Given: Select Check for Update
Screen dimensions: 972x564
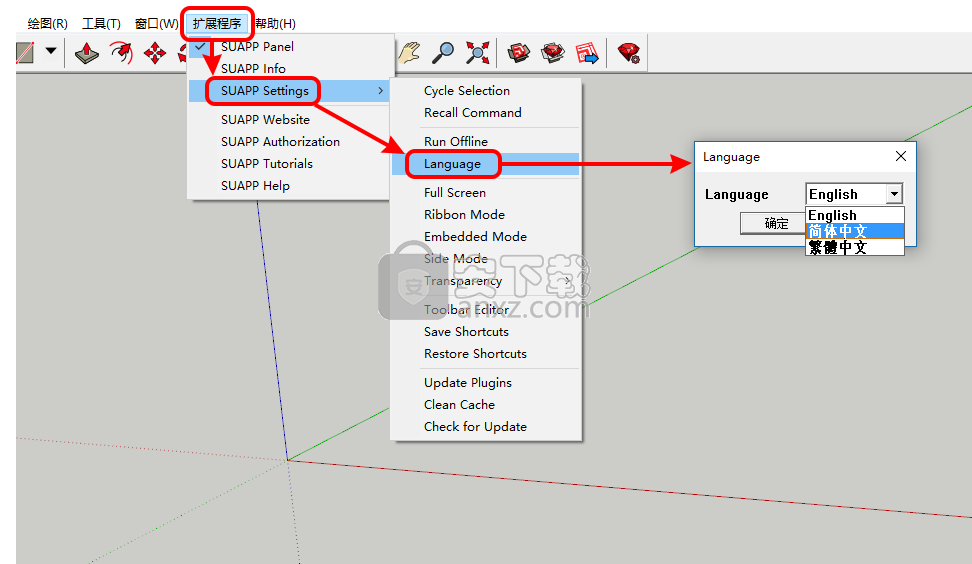Looking at the screenshot, I should pos(486,426).
